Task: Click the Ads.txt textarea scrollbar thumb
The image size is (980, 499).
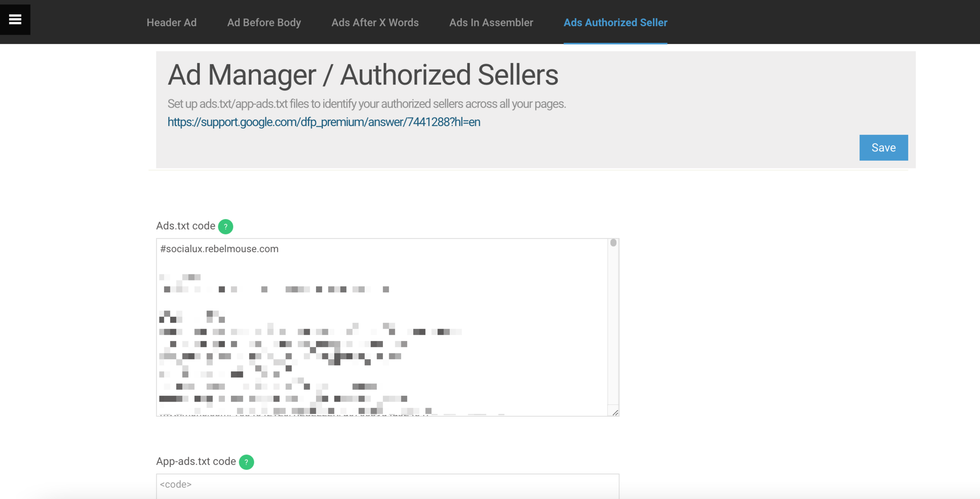Action: (x=613, y=243)
